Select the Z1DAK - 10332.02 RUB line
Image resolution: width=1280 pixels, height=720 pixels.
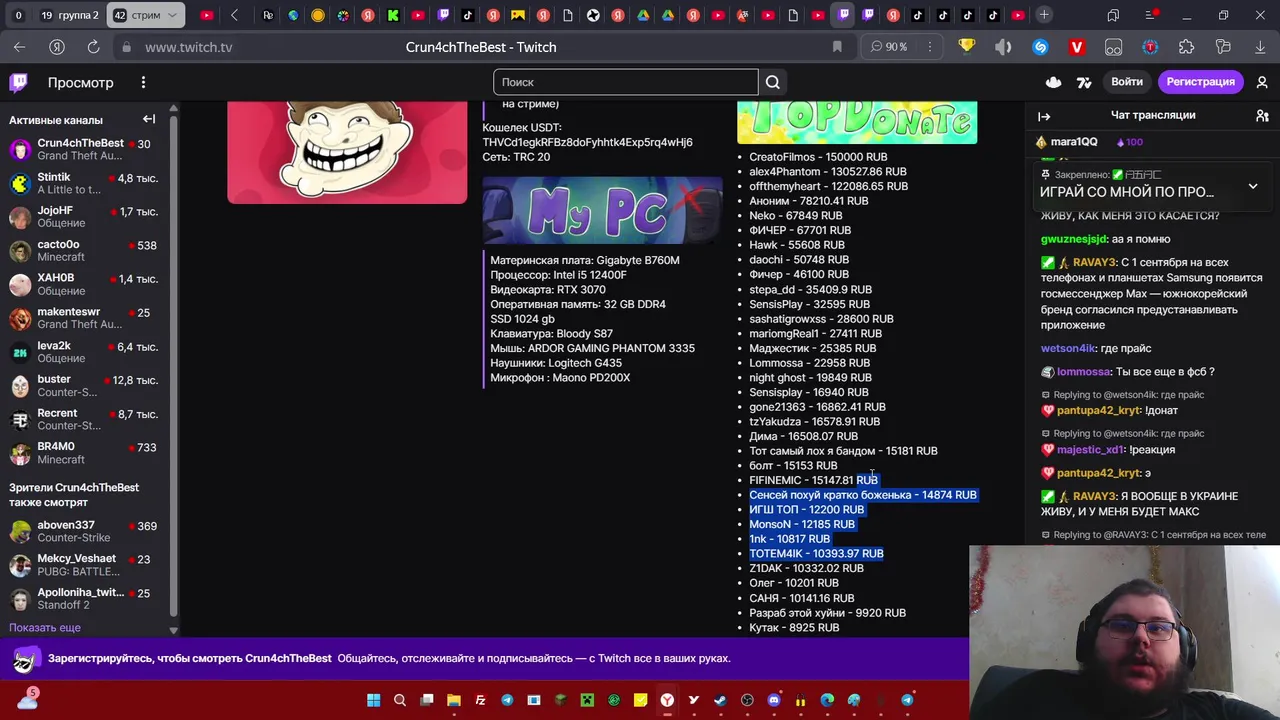(x=806, y=568)
